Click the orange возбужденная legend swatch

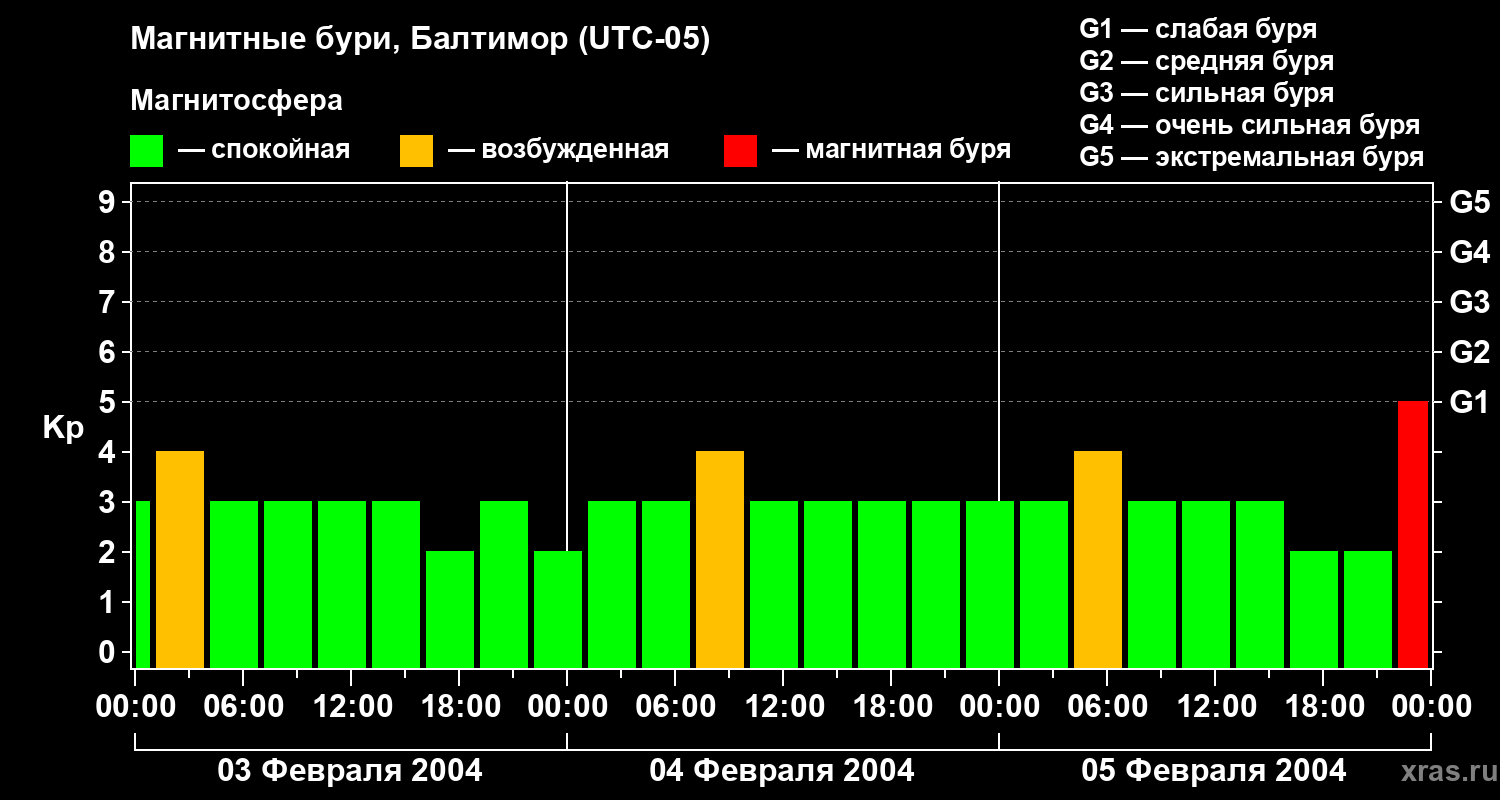click(416, 151)
